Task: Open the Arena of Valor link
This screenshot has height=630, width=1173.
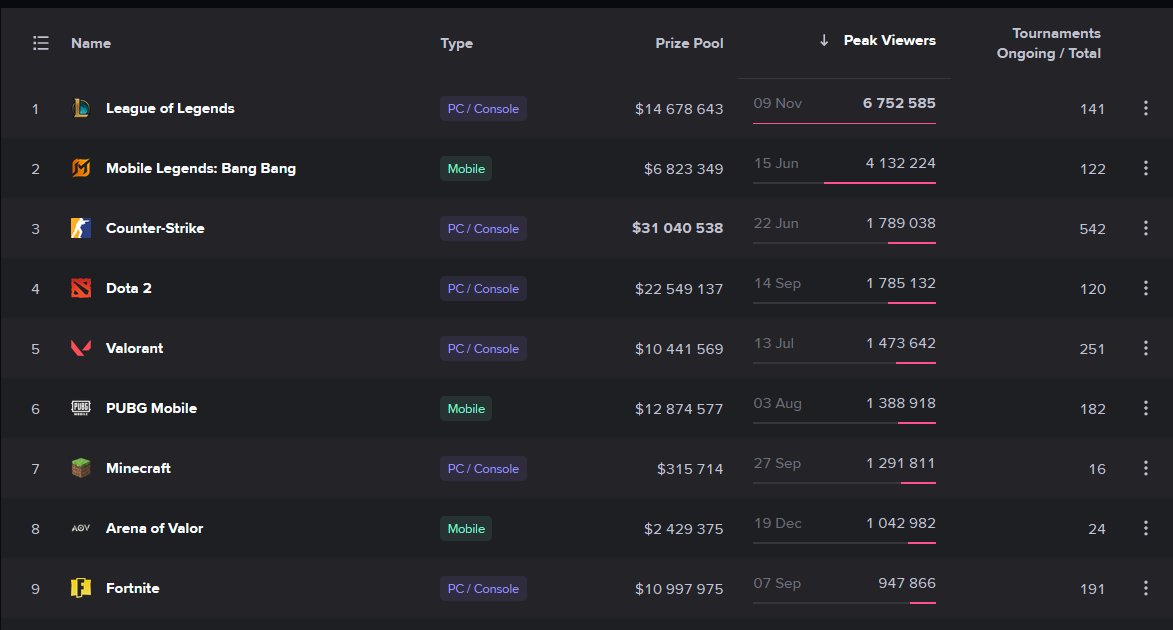Action: coord(154,528)
